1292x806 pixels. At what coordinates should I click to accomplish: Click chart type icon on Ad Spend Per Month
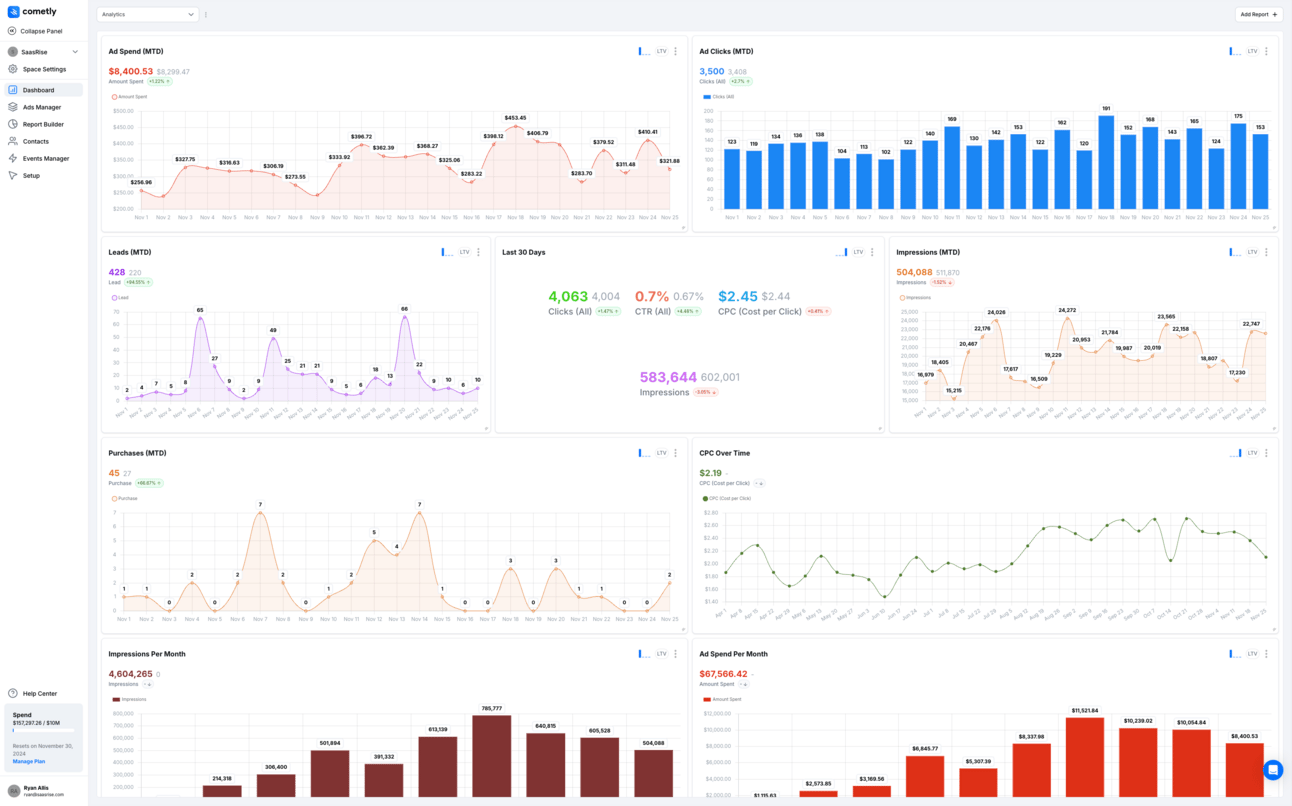(x=1235, y=654)
